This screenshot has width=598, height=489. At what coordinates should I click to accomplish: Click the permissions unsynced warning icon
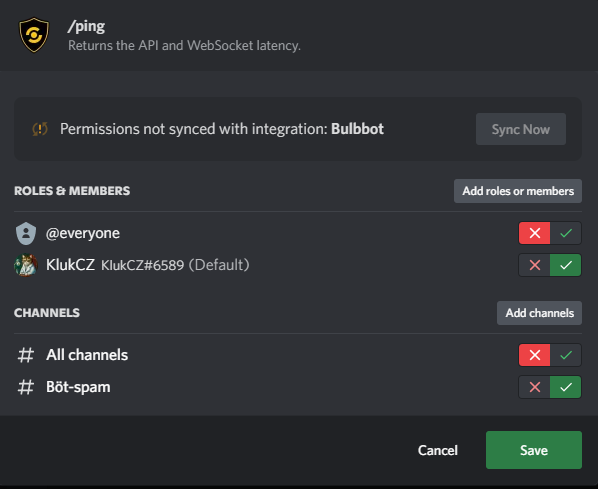pyautogui.click(x=40, y=129)
